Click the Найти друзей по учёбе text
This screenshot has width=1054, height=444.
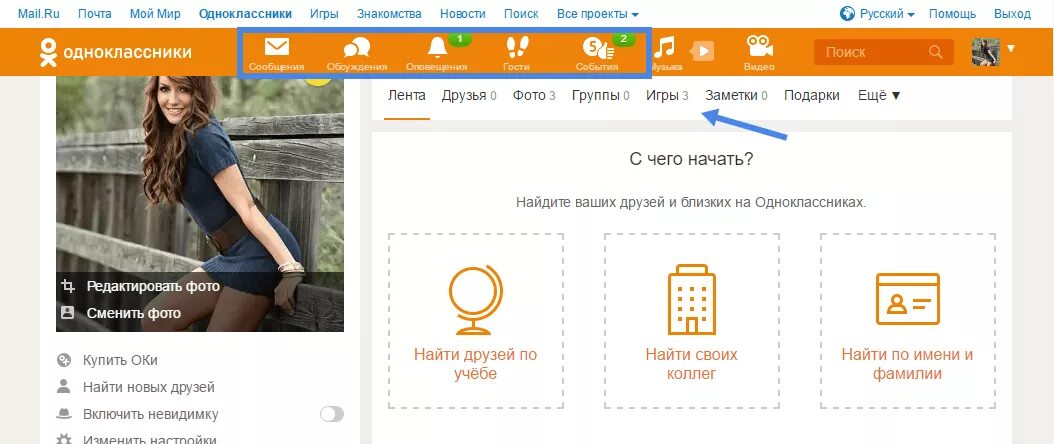(475, 363)
